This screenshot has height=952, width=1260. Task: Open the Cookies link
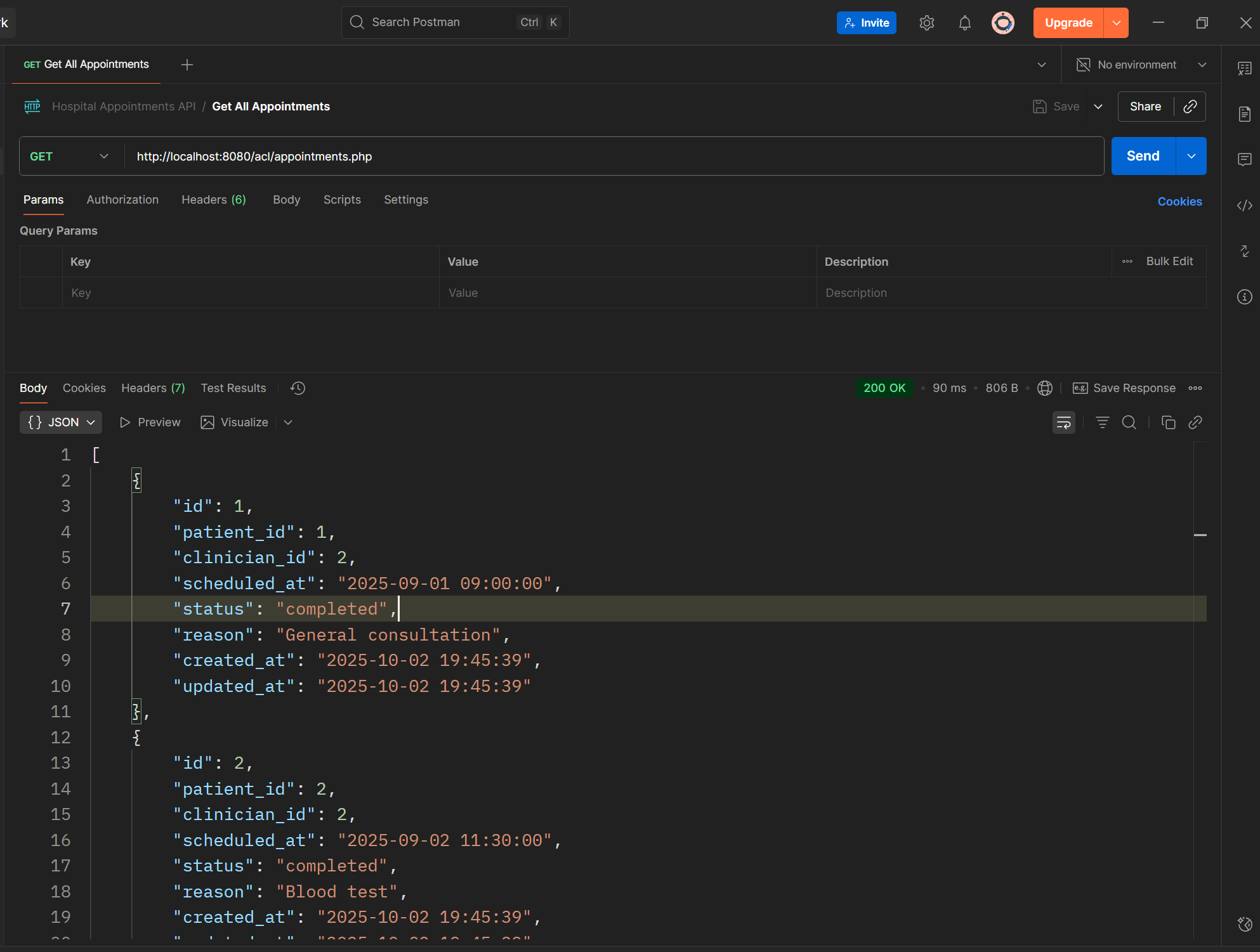[x=1179, y=202]
